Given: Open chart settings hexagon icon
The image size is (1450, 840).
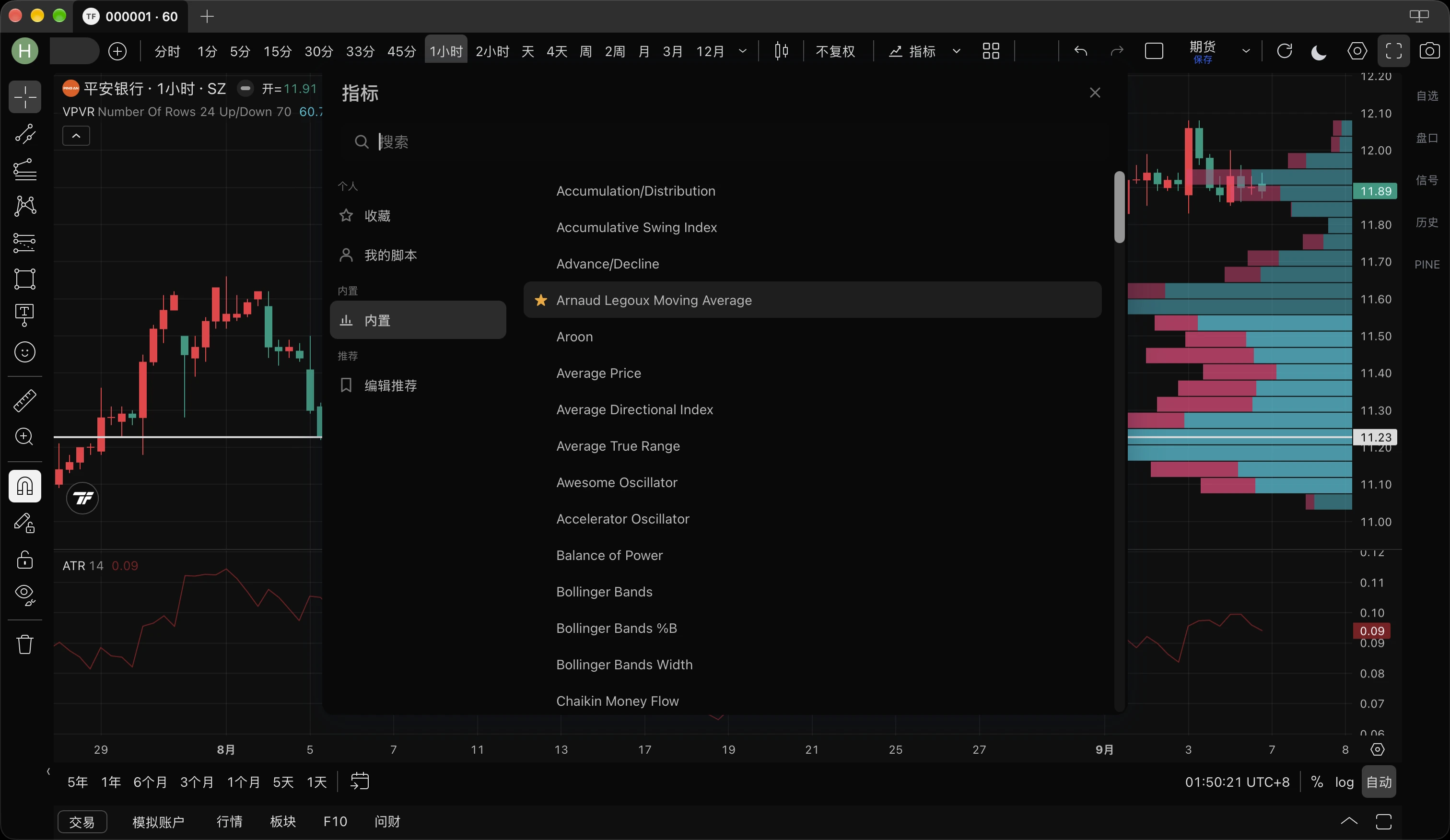Looking at the screenshot, I should click(1357, 51).
